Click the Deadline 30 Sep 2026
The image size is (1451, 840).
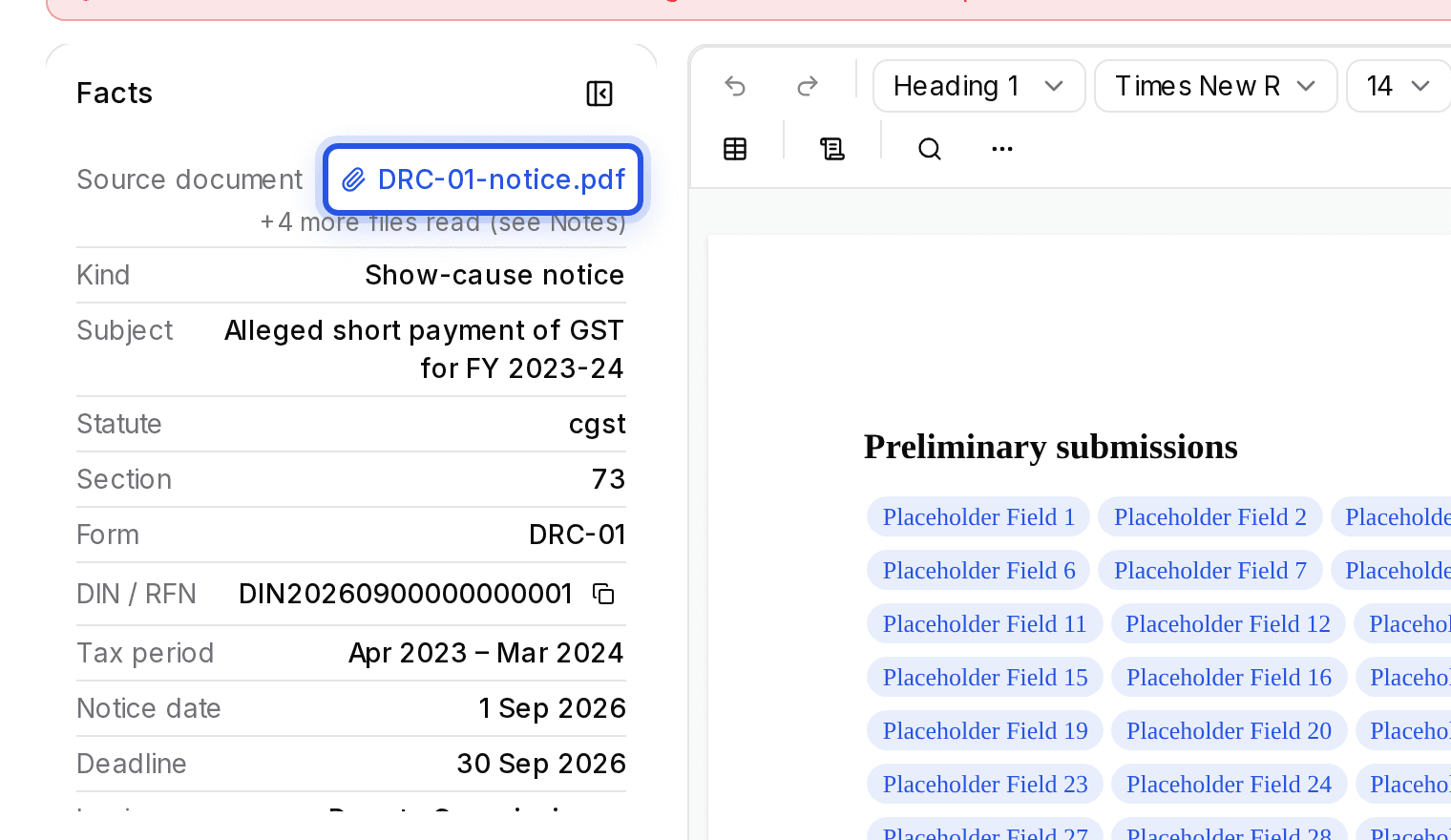tap(541, 764)
